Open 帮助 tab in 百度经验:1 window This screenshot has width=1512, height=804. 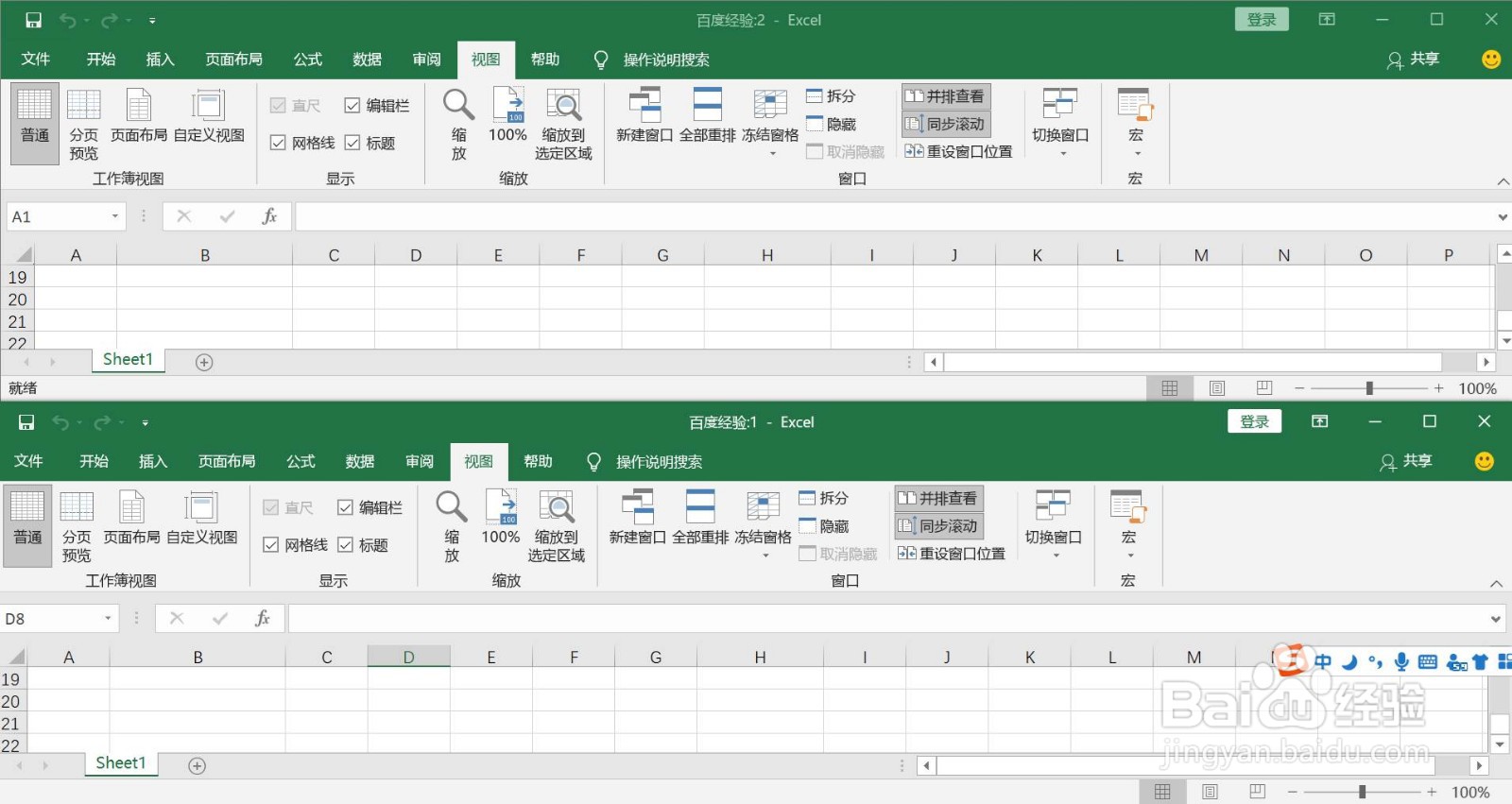pos(539,462)
